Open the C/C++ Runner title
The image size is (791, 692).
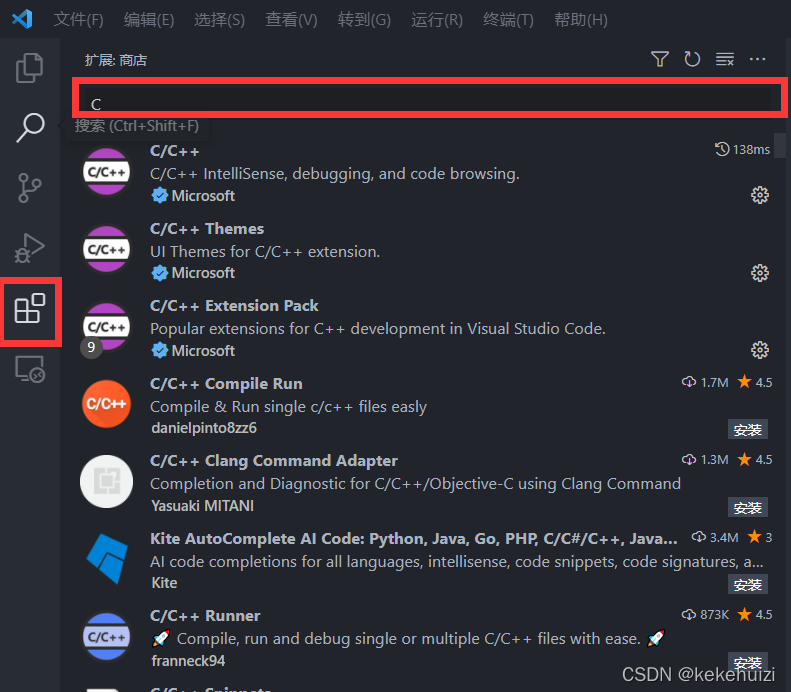[x=205, y=616]
